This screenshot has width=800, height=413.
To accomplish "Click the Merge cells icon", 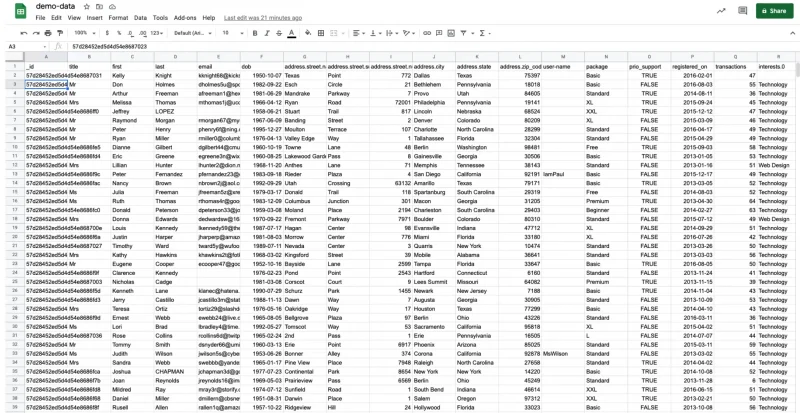I will (x=333, y=33).
